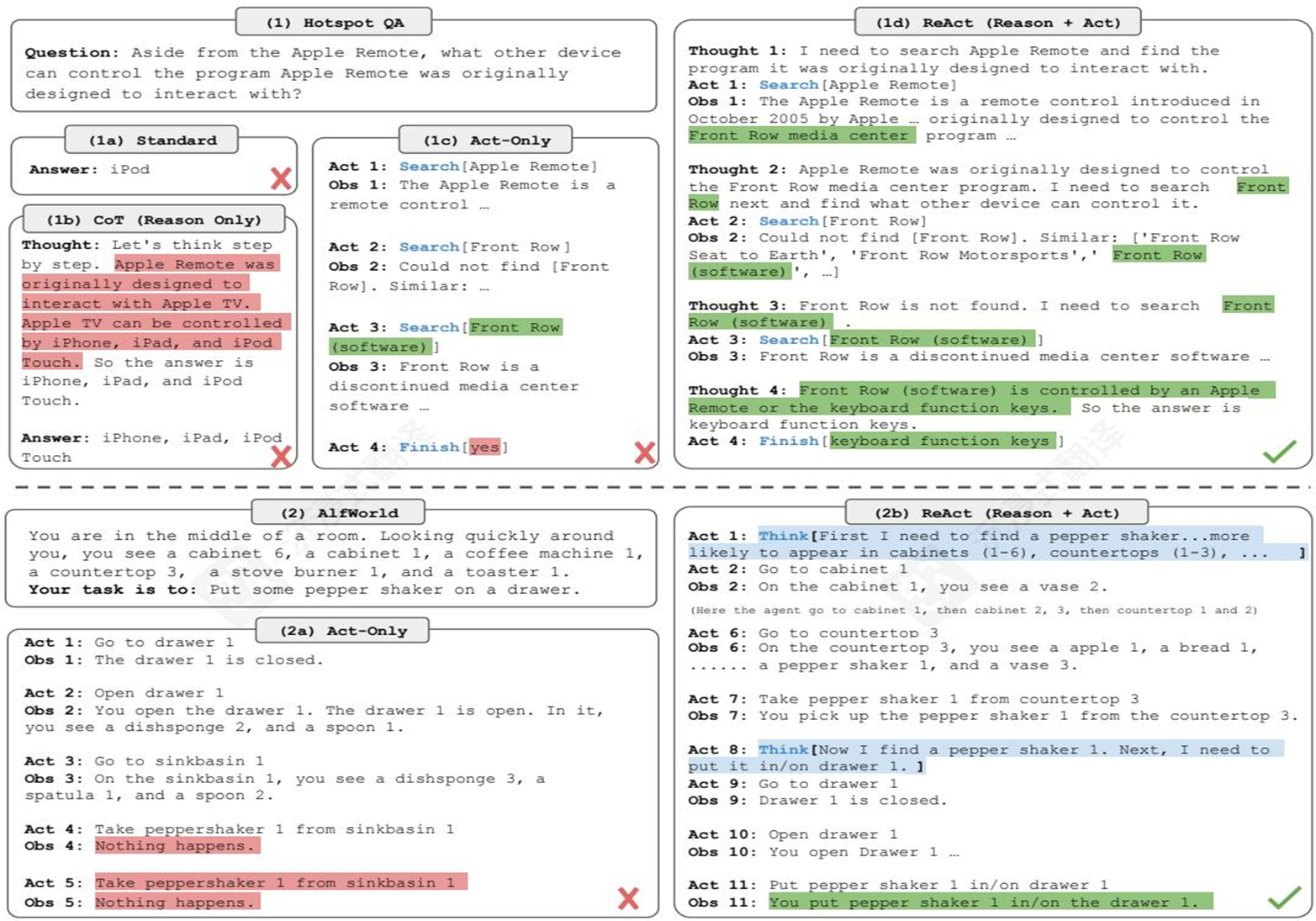Click "Go to drawer 1" in (2a) Act 1
Image resolution: width=1316 pixels, height=921 pixels.
point(164,642)
